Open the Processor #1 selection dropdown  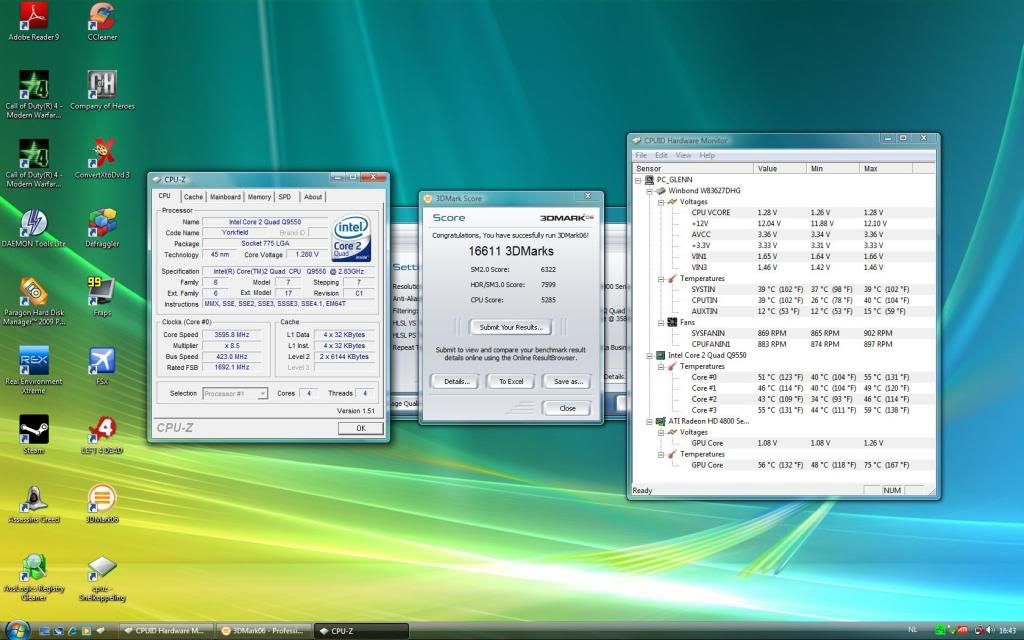[x=235, y=394]
